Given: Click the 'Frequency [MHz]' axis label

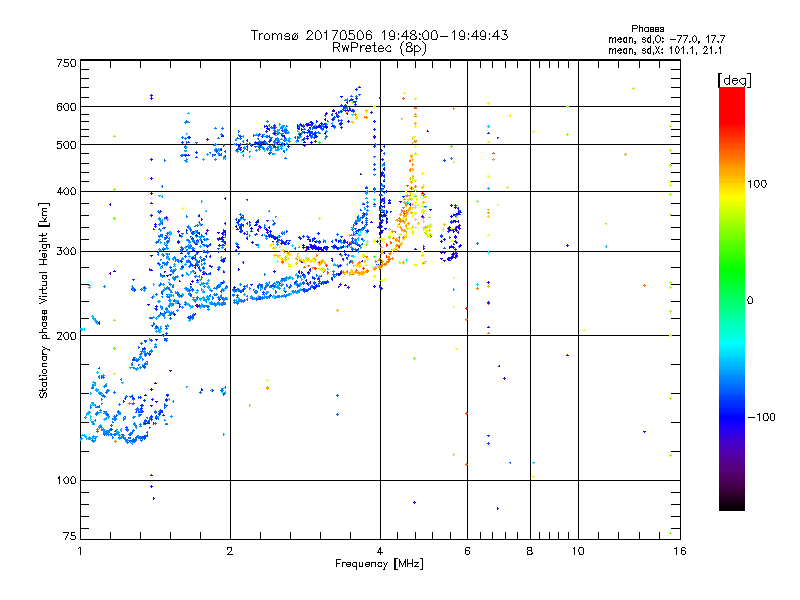Looking at the screenshot, I should pyautogui.click(x=379, y=564).
